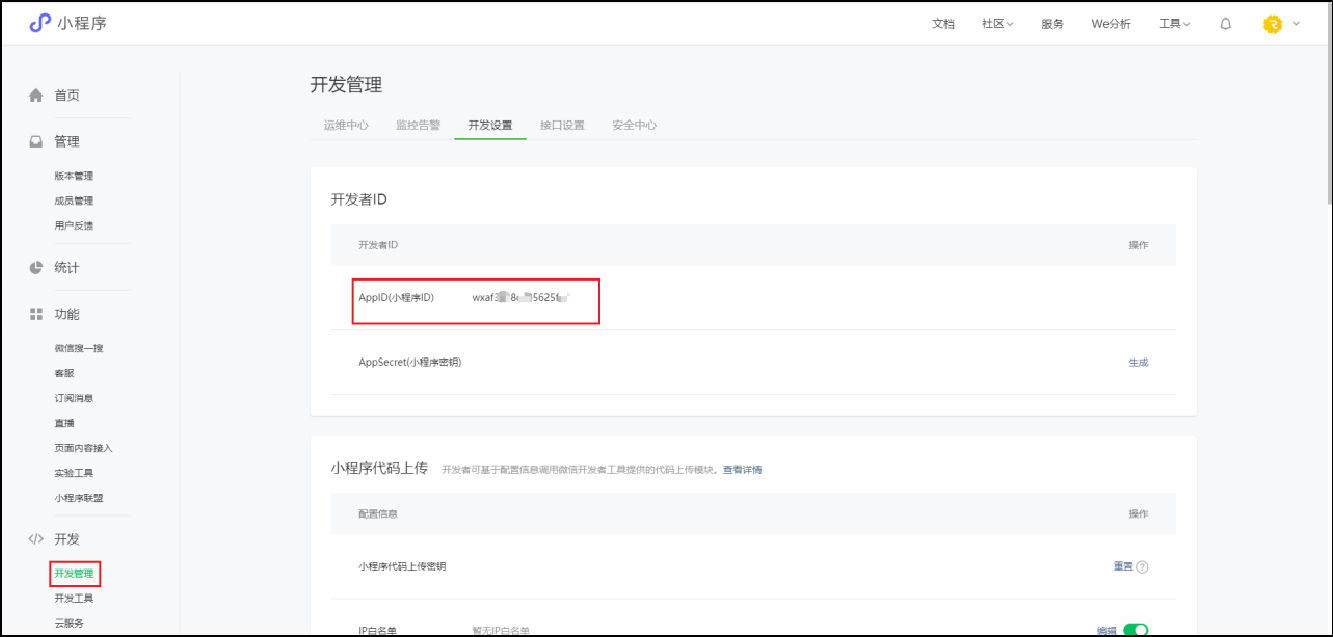
Task: Open the account dropdown arrow beside avatar
Action: click(1297, 24)
